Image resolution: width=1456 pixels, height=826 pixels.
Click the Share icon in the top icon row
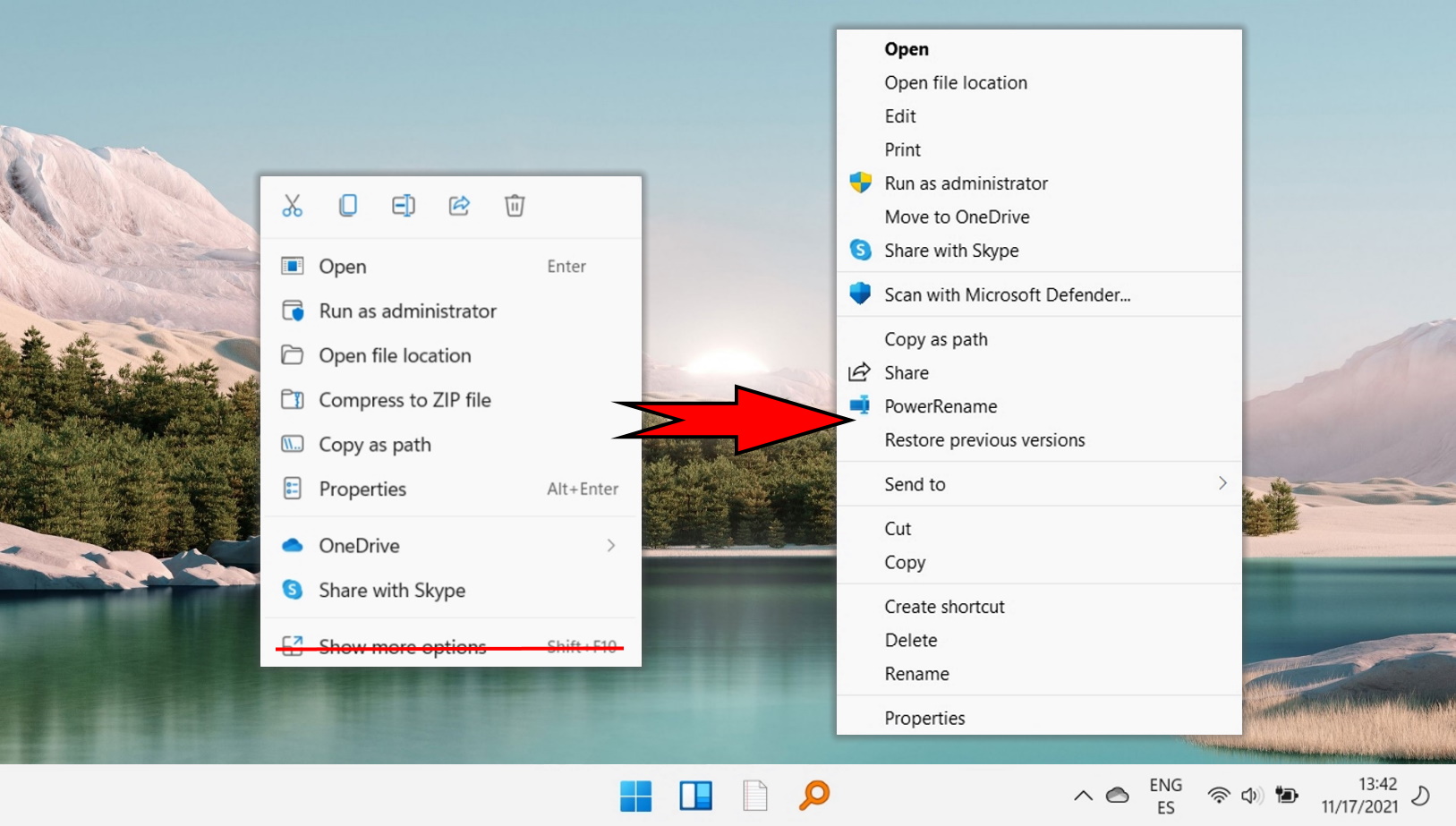pos(459,206)
